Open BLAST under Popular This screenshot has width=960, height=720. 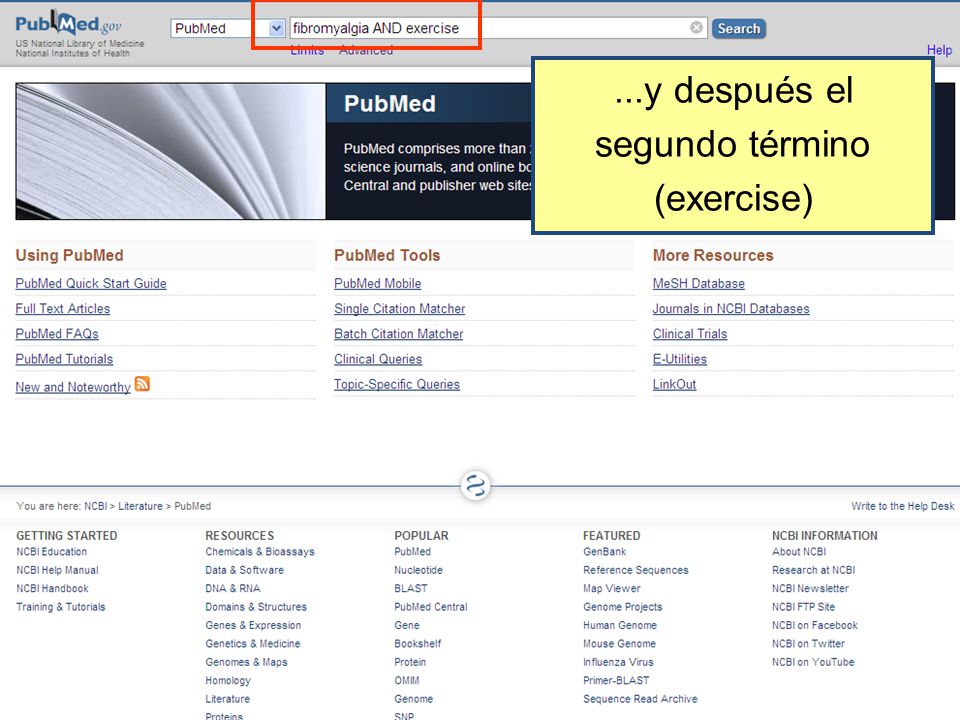pos(411,588)
